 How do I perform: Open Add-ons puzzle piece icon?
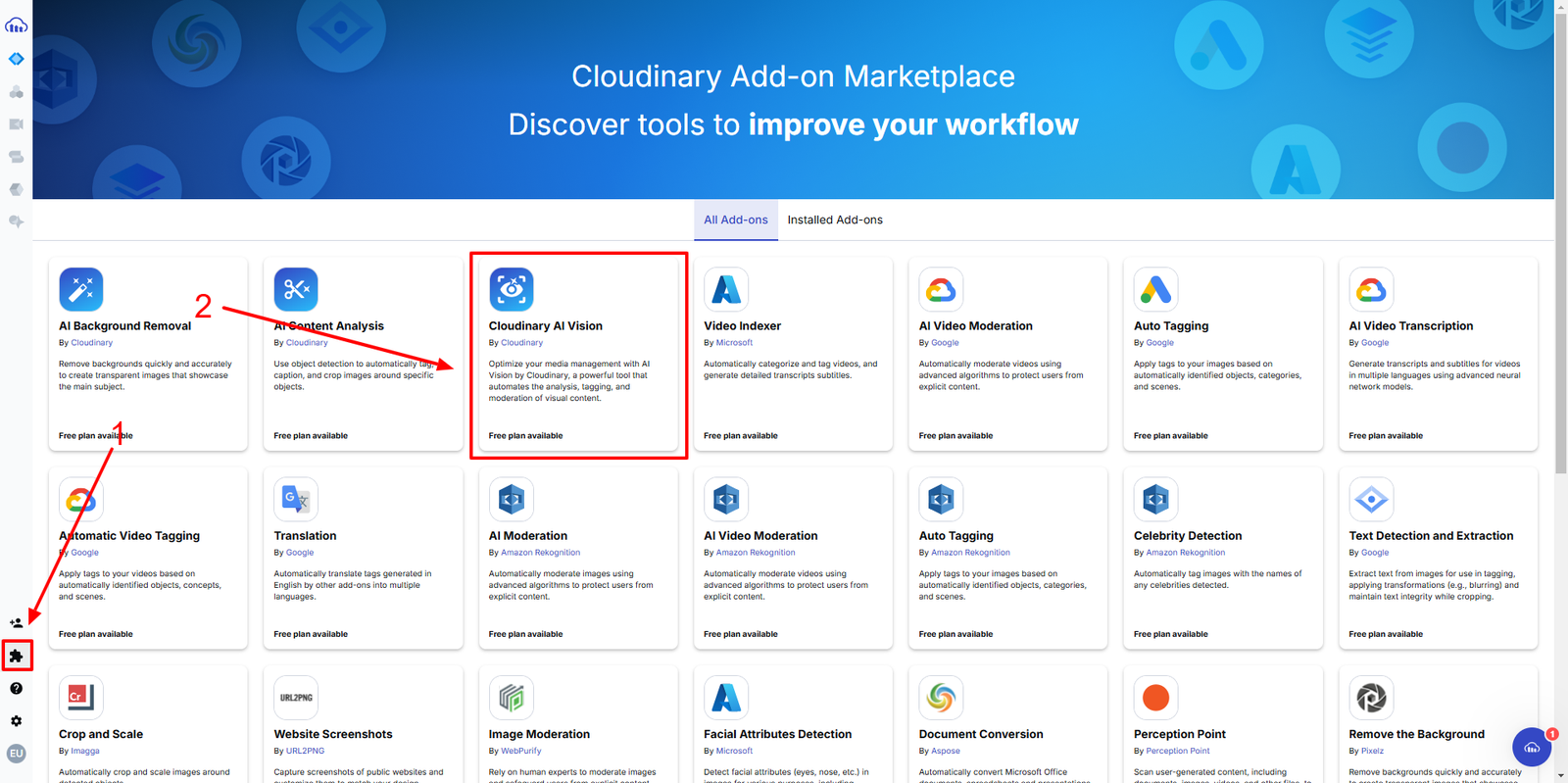[x=16, y=656]
